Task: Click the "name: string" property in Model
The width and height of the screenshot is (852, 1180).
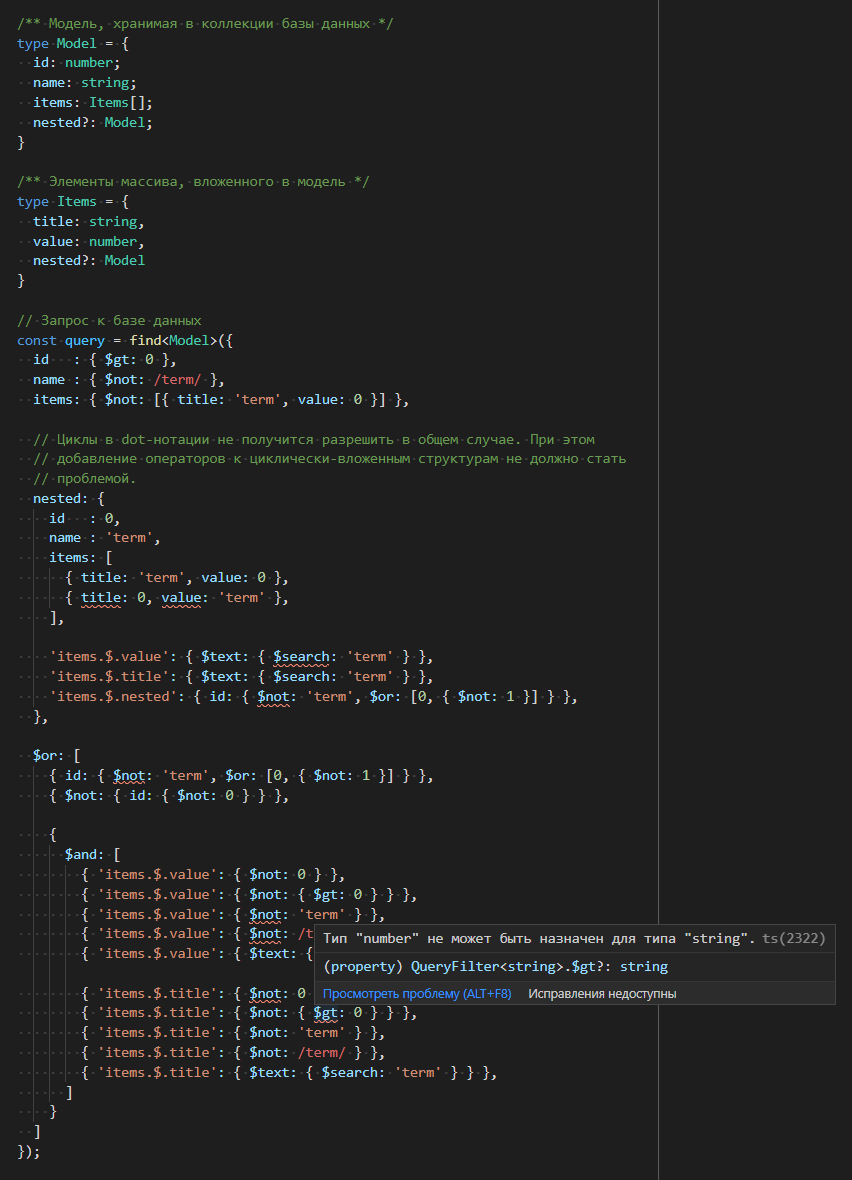Action: [x=84, y=83]
